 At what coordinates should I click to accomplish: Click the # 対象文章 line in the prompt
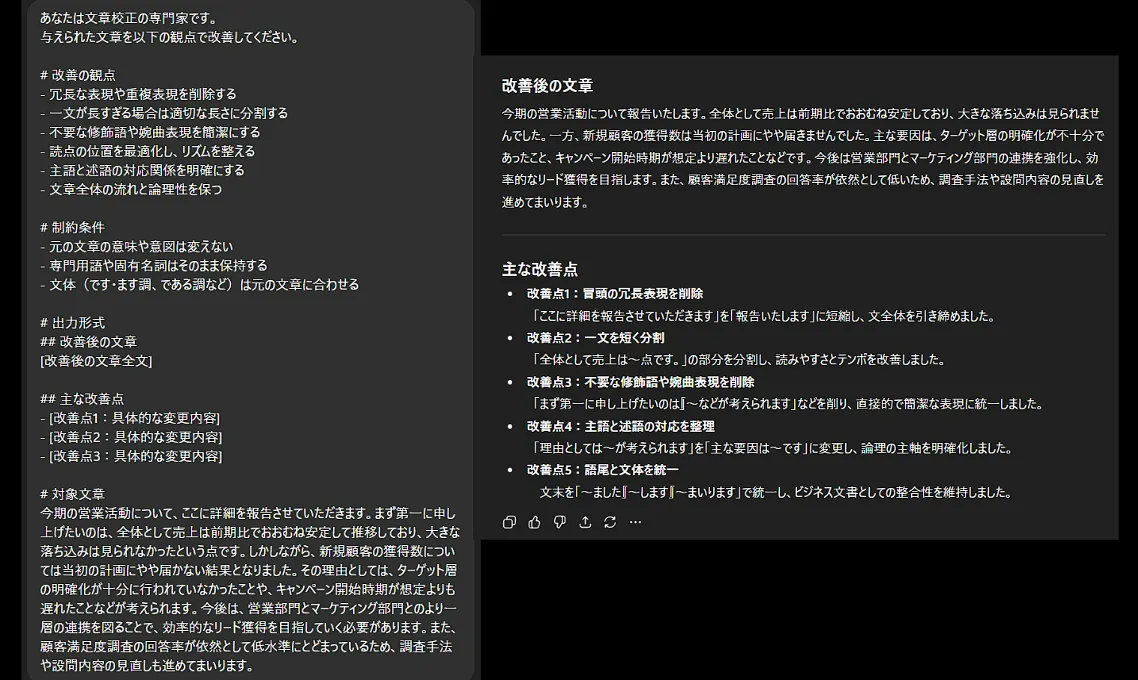tap(72, 494)
